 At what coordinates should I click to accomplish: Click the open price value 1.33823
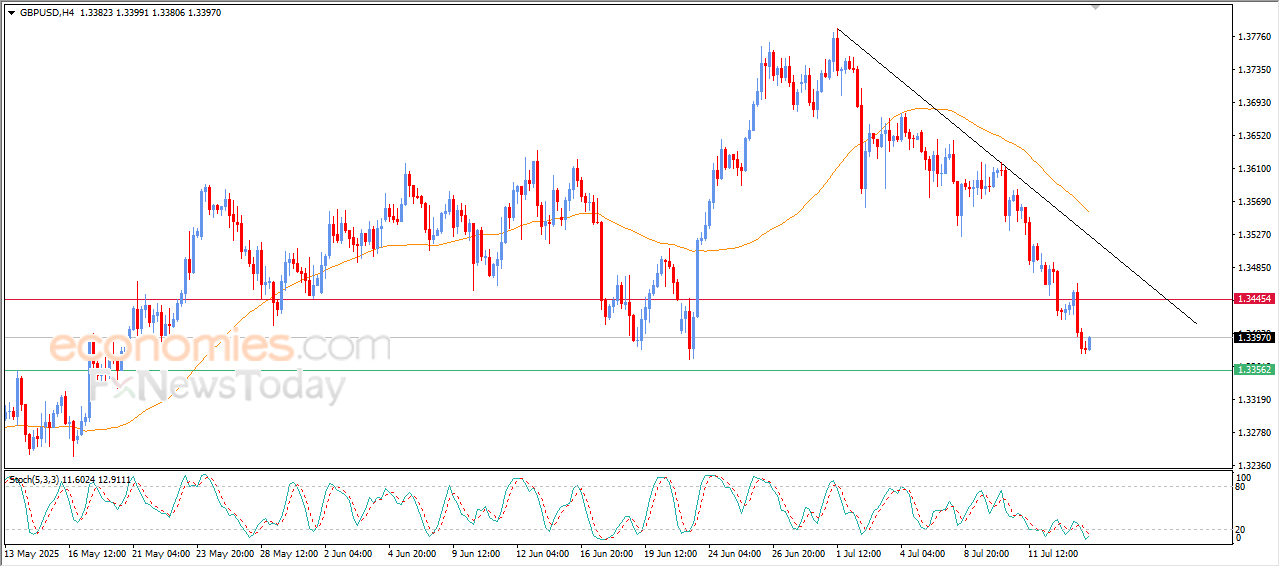pyautogui.click(x=96, y=13)
